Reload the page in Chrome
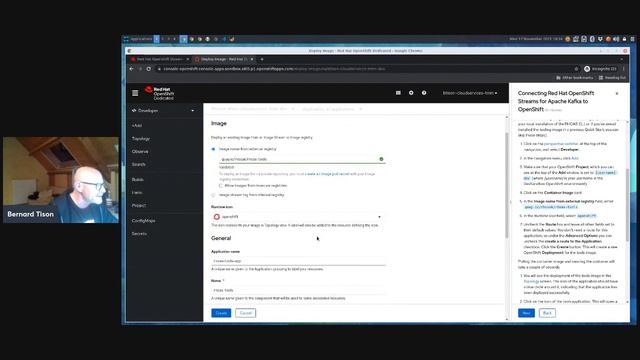640x360 pixels. click(149, 69)
